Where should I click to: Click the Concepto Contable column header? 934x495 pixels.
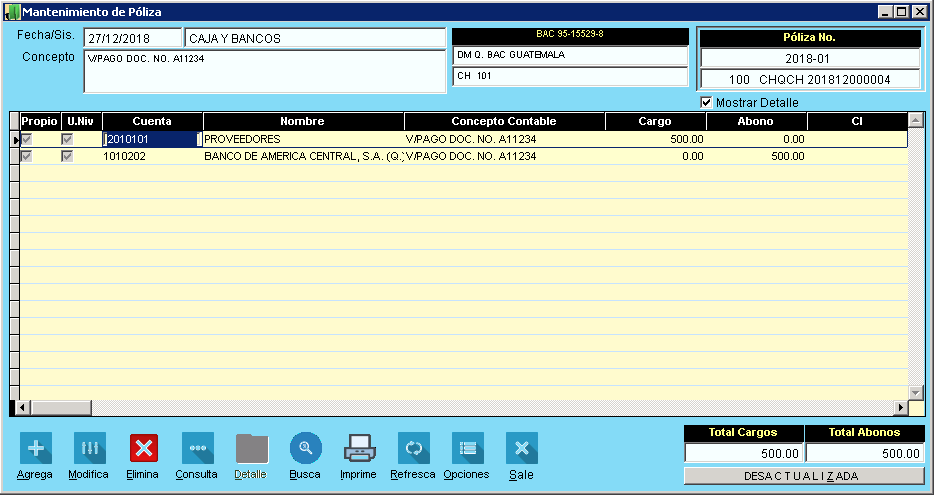pos(504,122)
